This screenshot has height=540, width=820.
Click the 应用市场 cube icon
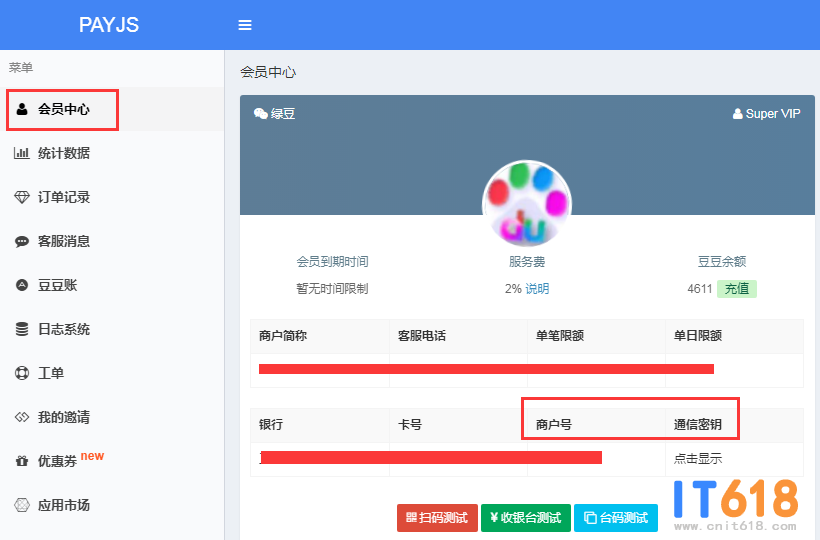tap(22, 505)
